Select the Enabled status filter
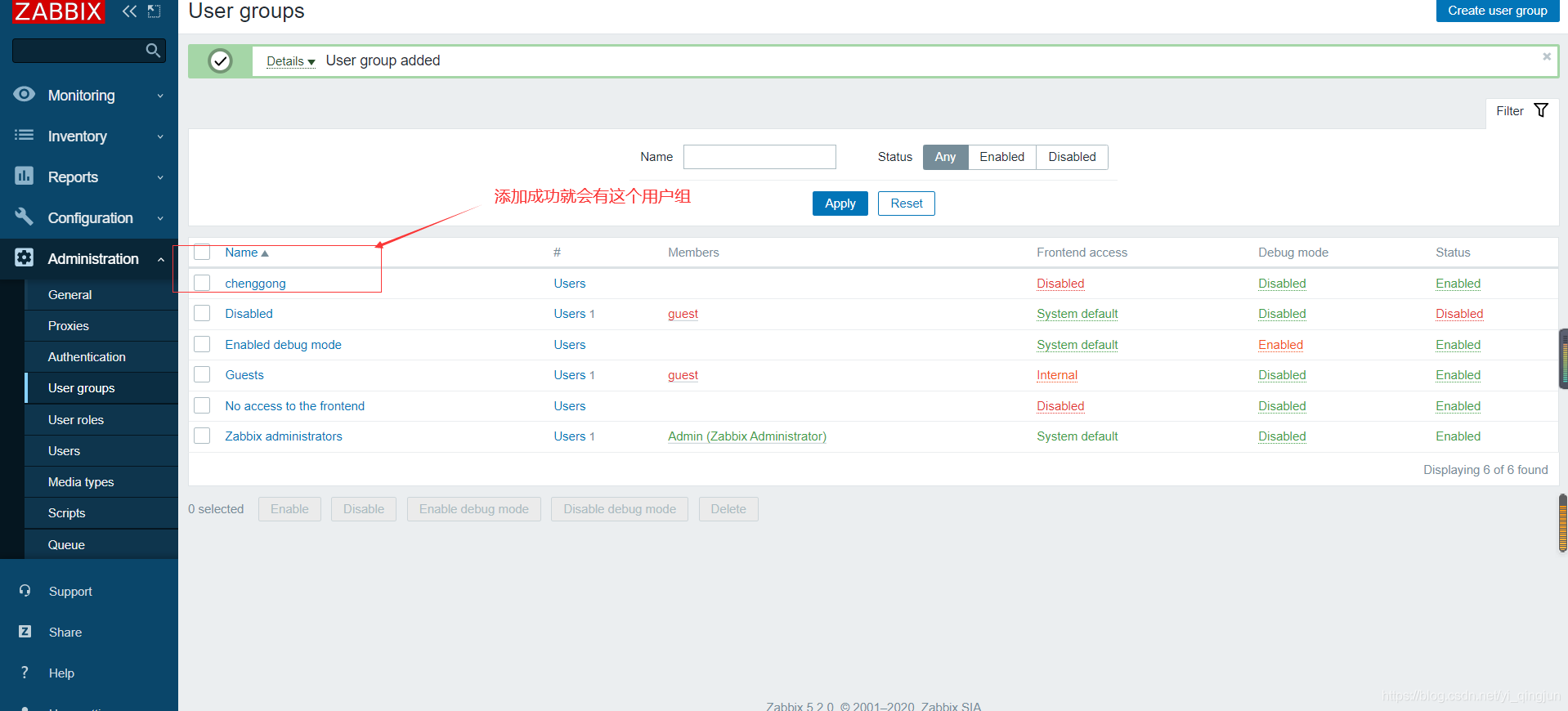Screen dimensions: 1568x711 click(1001, 157)
